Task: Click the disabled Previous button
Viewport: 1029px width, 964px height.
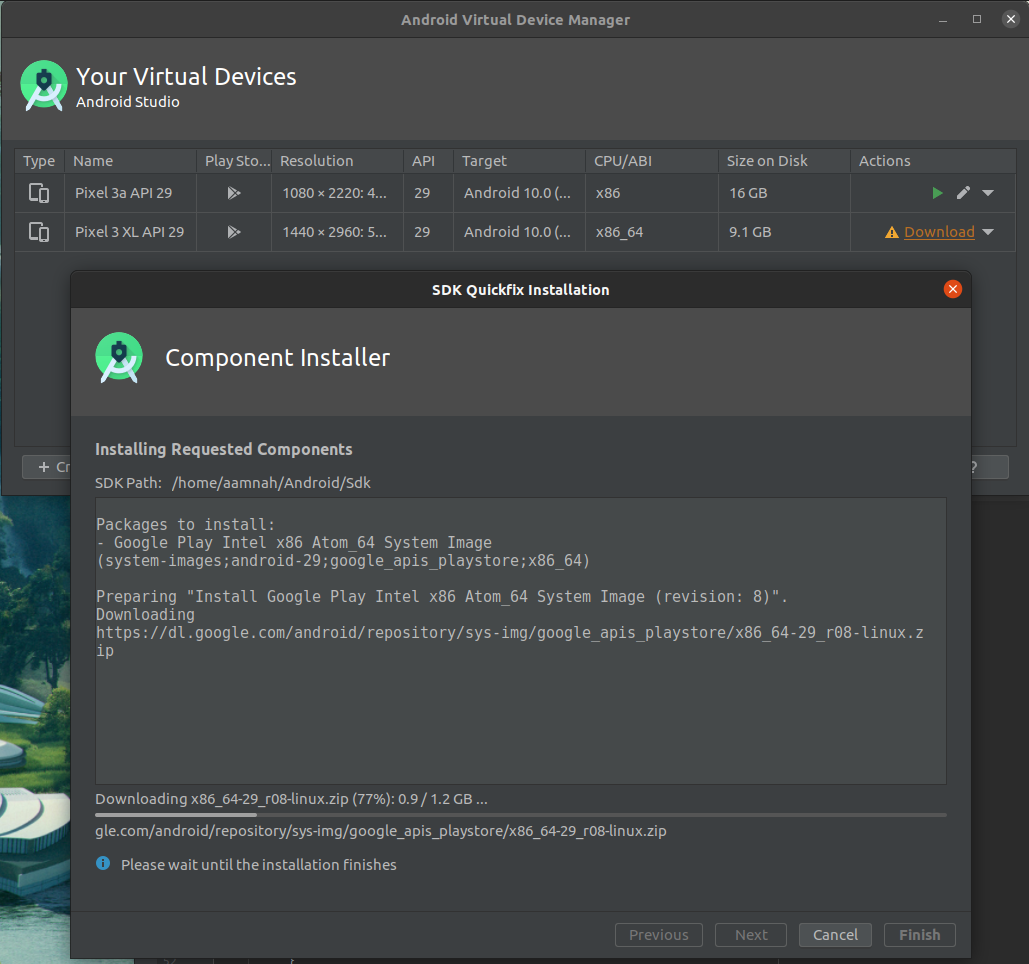Action: point(658,934)
